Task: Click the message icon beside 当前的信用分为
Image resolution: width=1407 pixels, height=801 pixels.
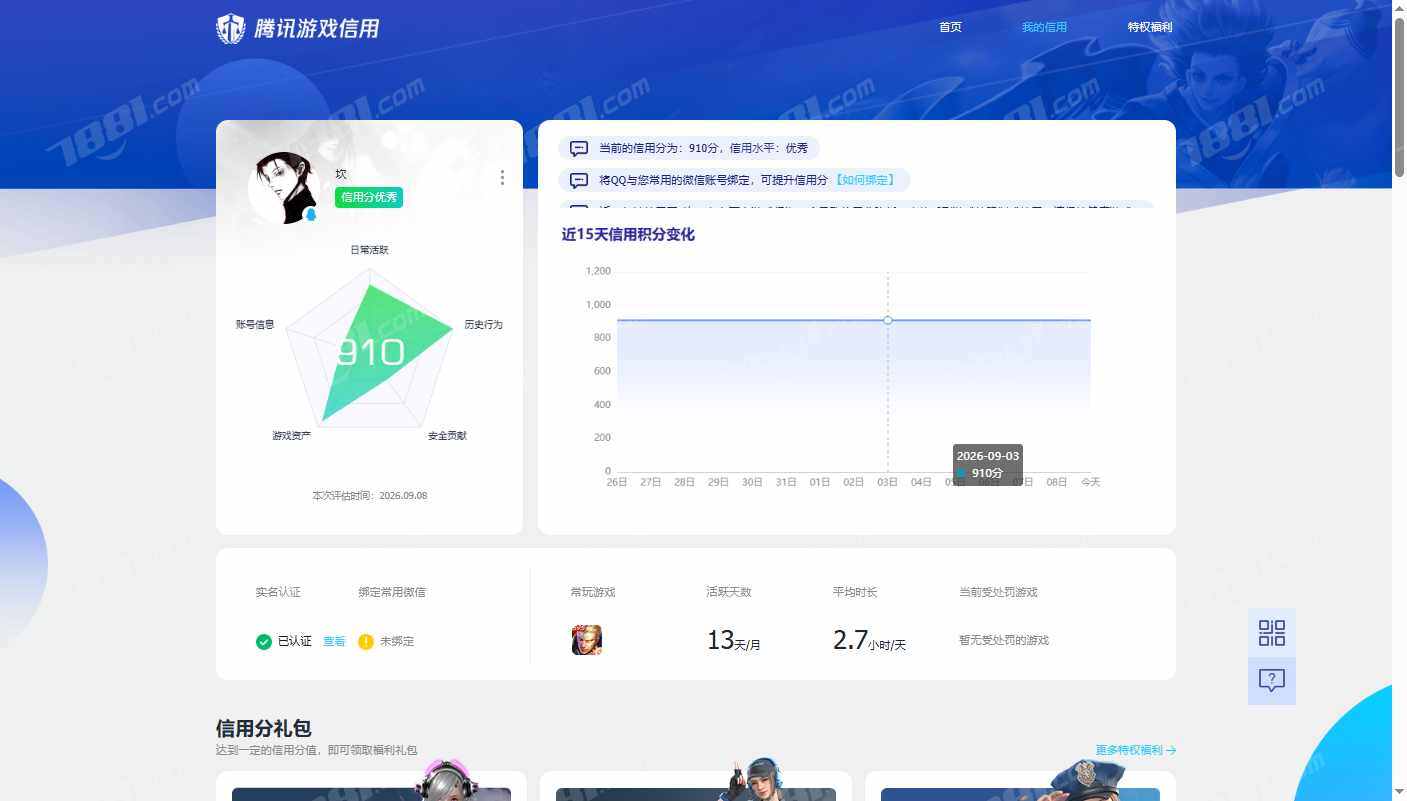Action: coord(579,148)
